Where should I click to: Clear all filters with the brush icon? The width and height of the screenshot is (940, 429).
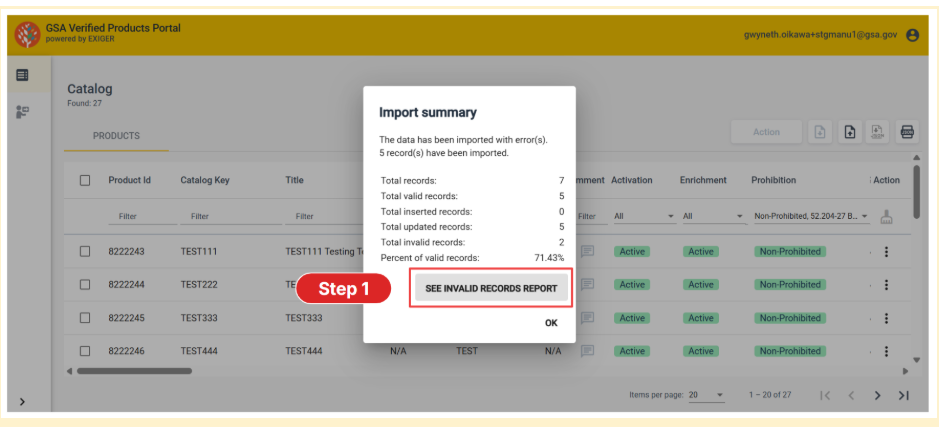886,217
